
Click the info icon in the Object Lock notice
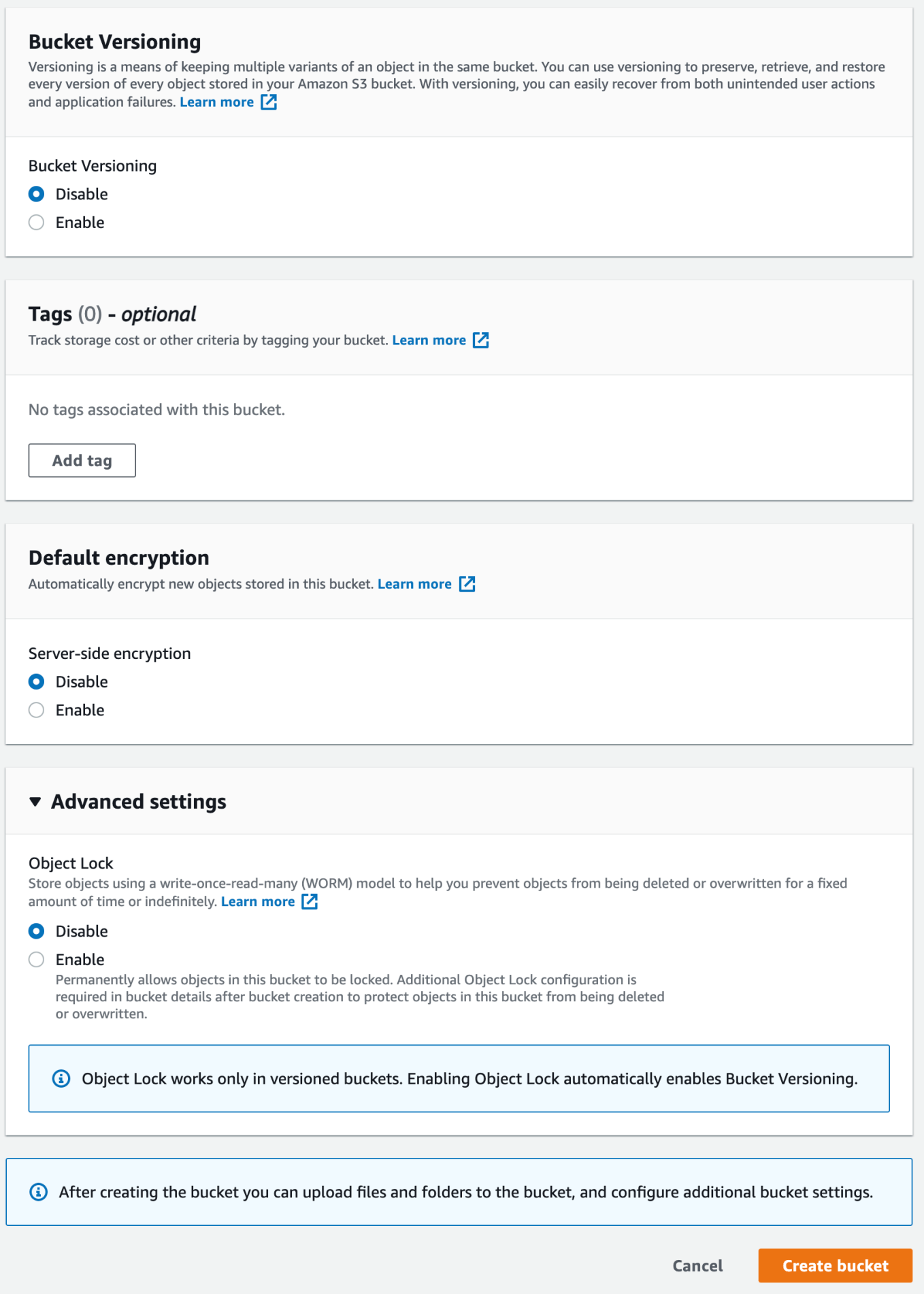pyautogui.click(x=62, y=1079)
